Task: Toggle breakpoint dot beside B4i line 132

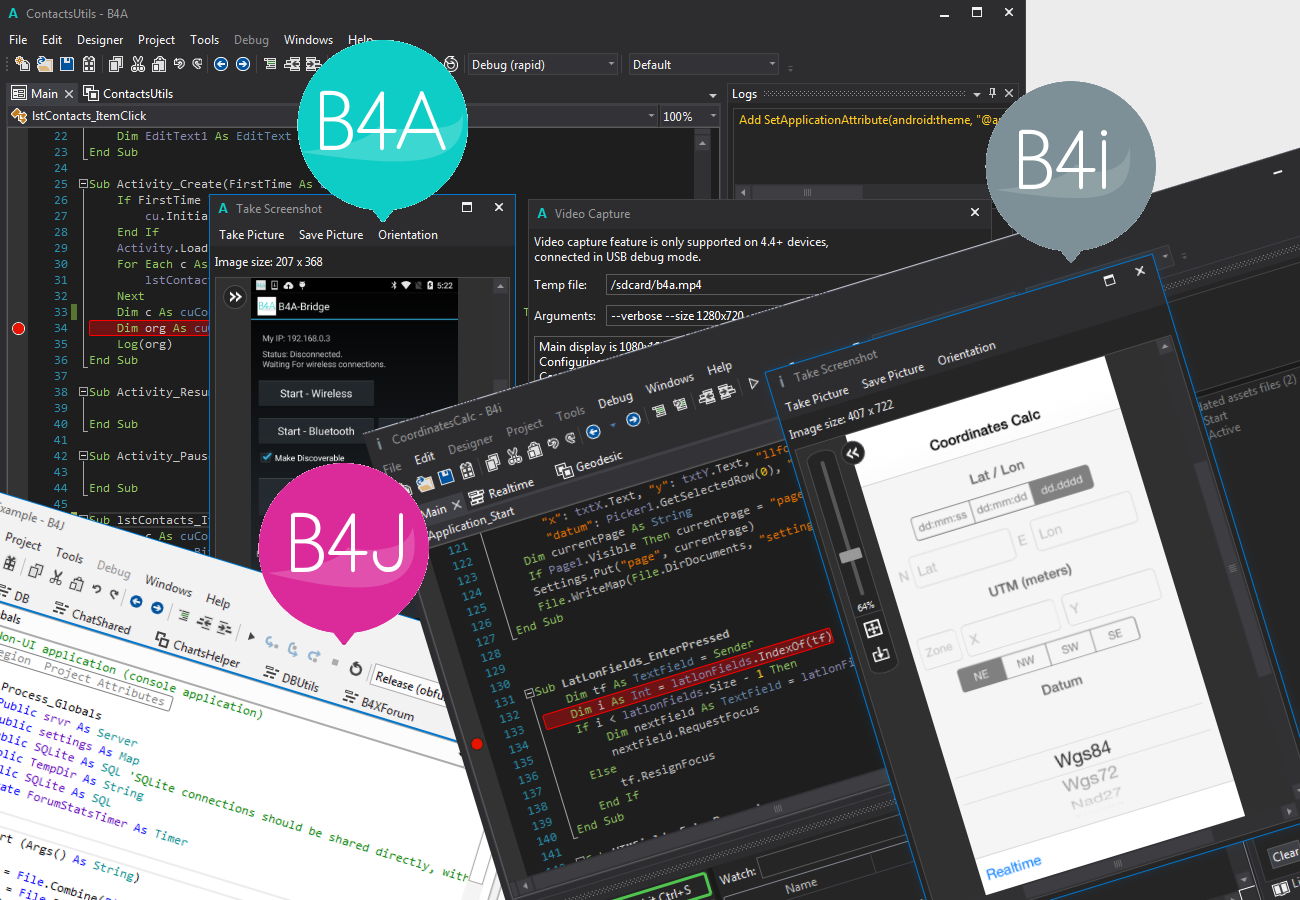Action: (477, 743)
